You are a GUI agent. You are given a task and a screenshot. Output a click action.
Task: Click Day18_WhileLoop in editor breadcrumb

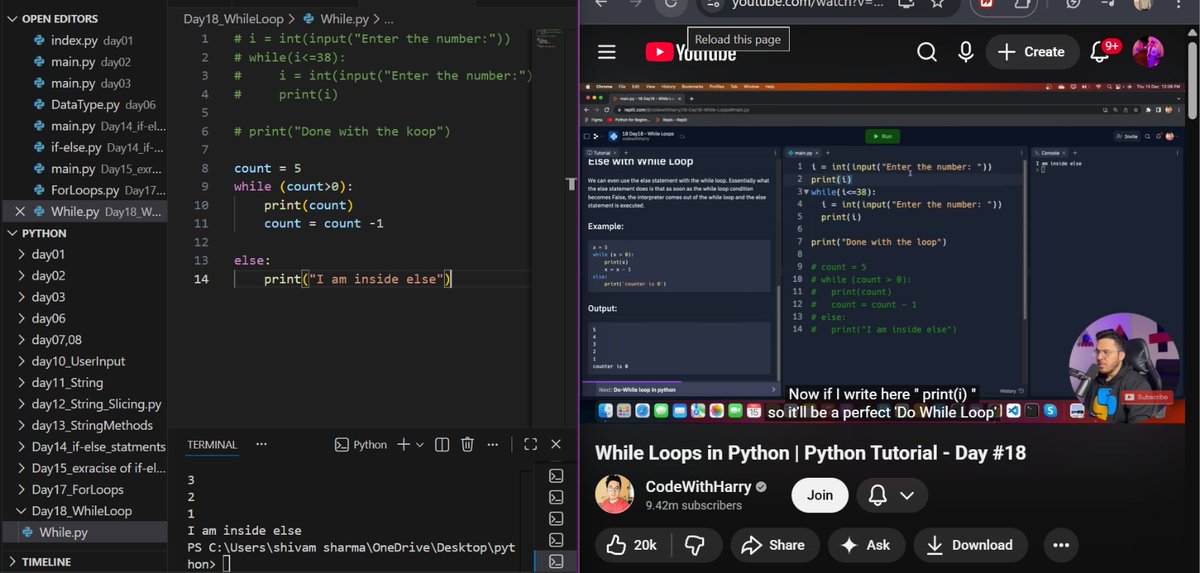click(x=234, y=18)
